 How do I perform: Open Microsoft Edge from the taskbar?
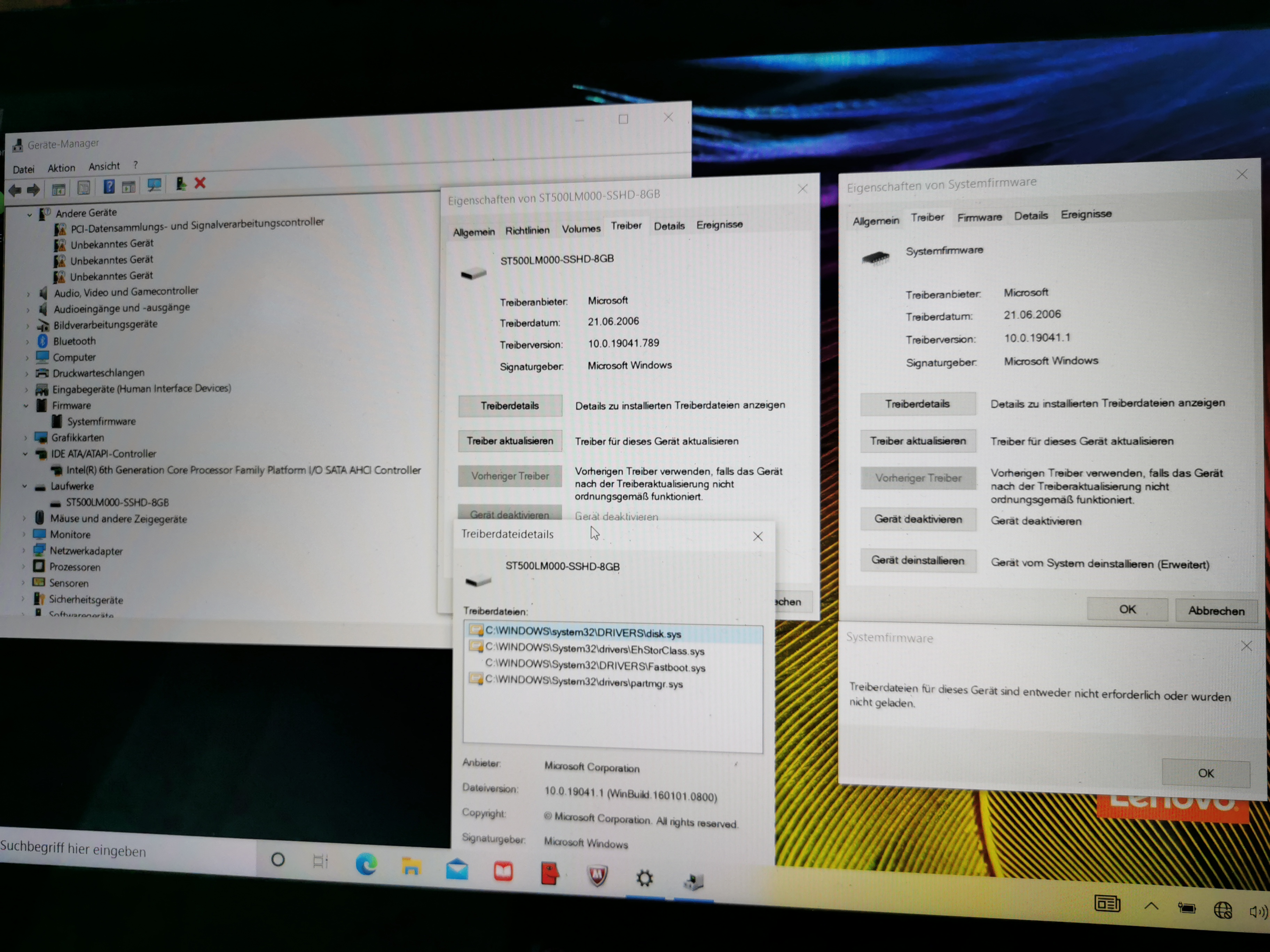366,864
